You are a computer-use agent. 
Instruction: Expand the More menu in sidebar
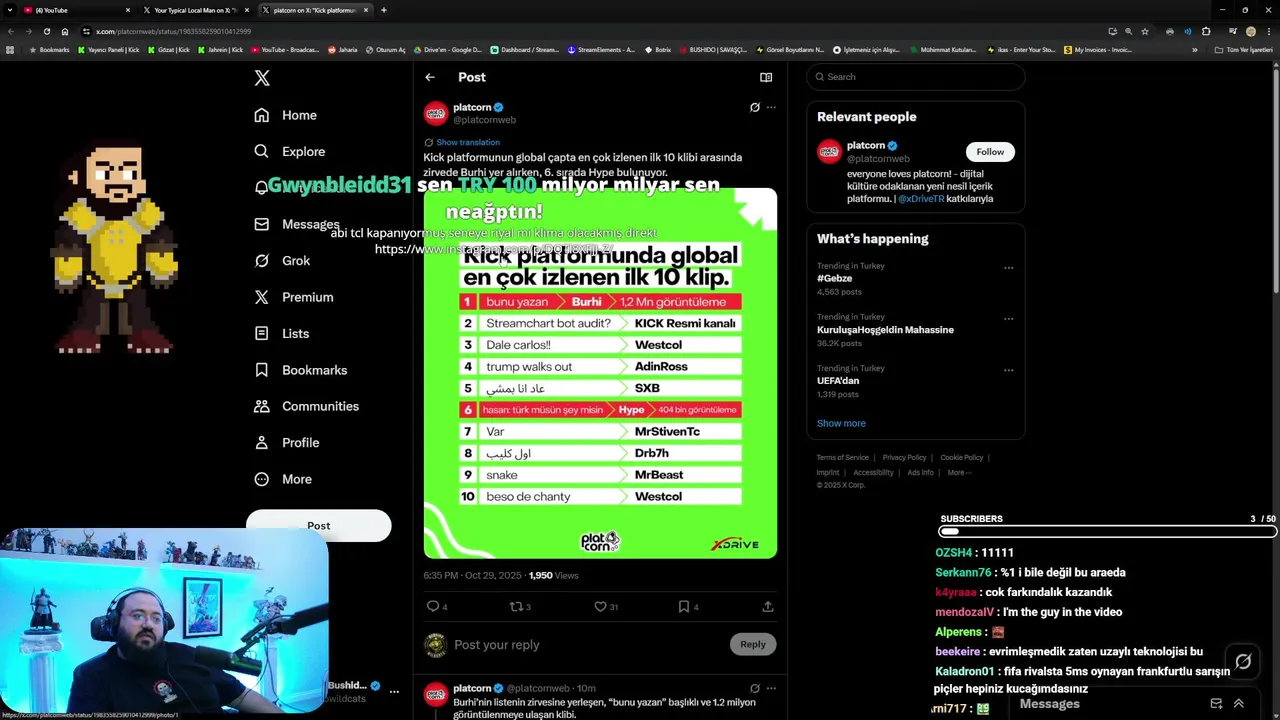(283, 479)
